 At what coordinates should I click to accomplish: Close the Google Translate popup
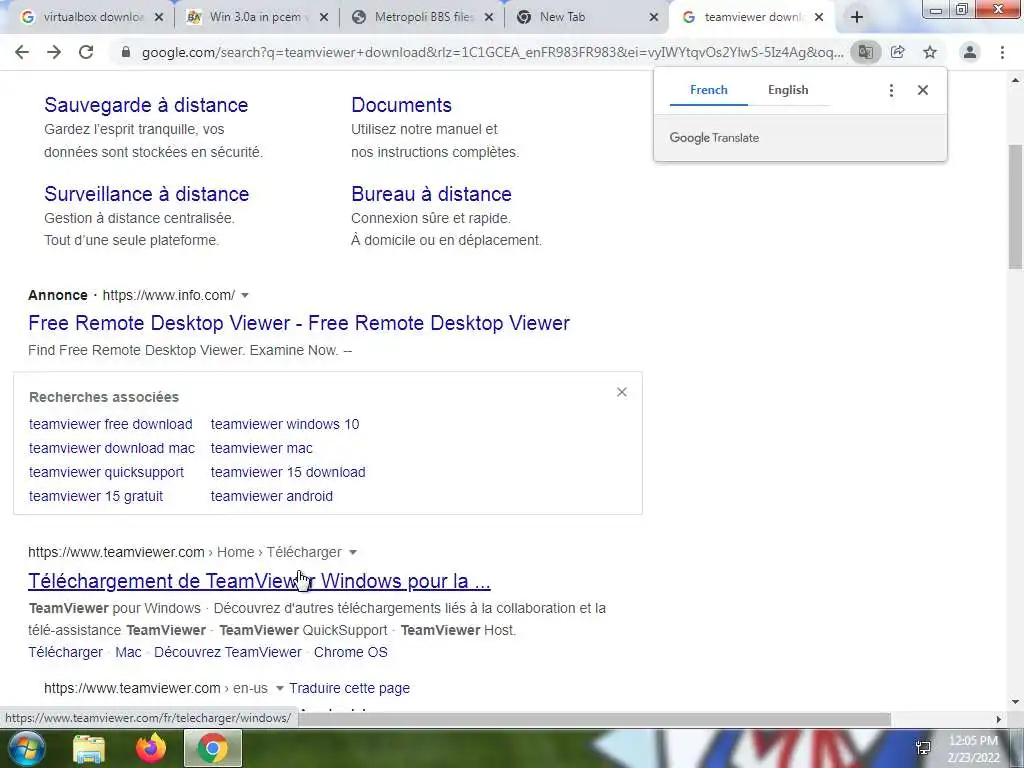pyautogui.click(x=923, y=90)
